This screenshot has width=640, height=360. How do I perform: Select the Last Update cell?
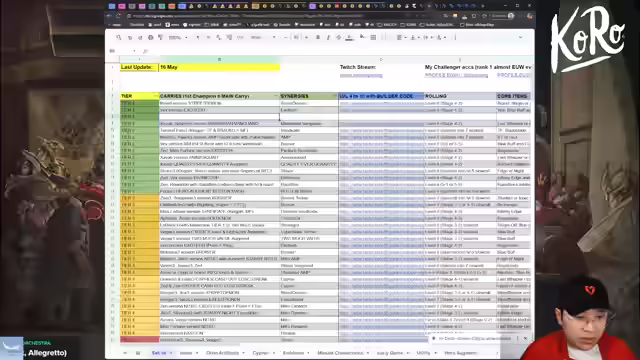point(139,67)
